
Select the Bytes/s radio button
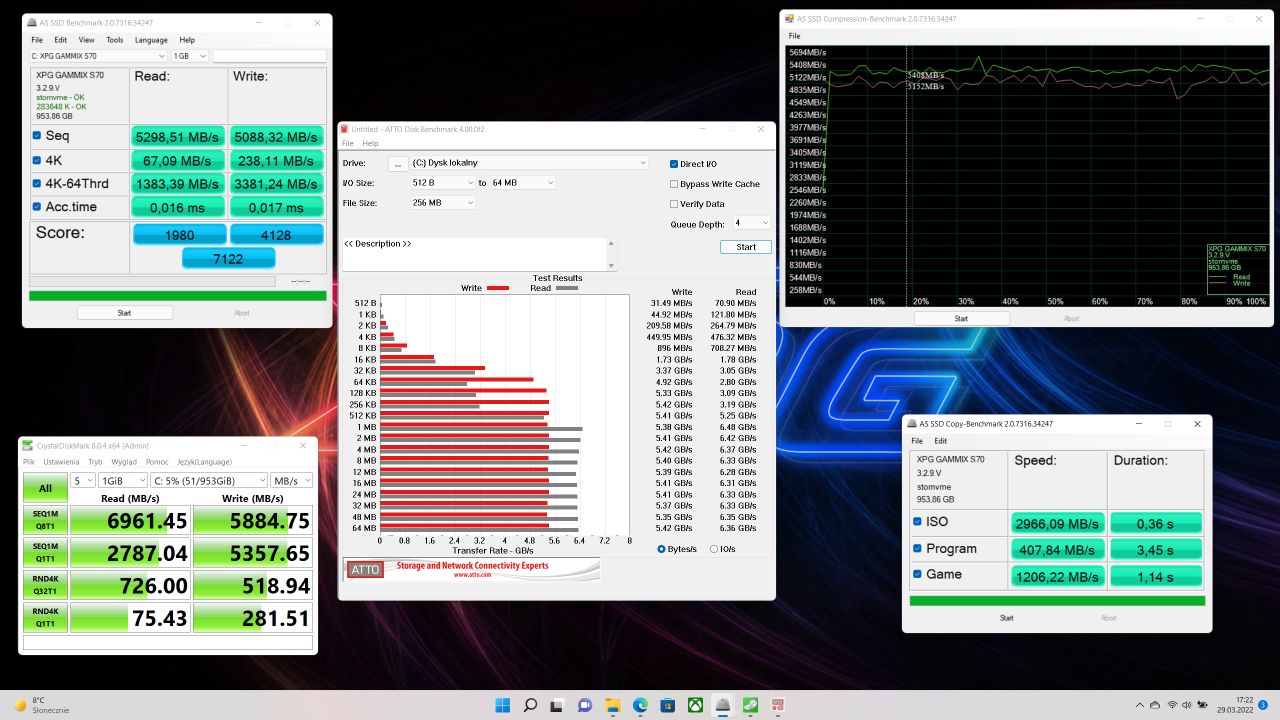click(x=662, y=549)
